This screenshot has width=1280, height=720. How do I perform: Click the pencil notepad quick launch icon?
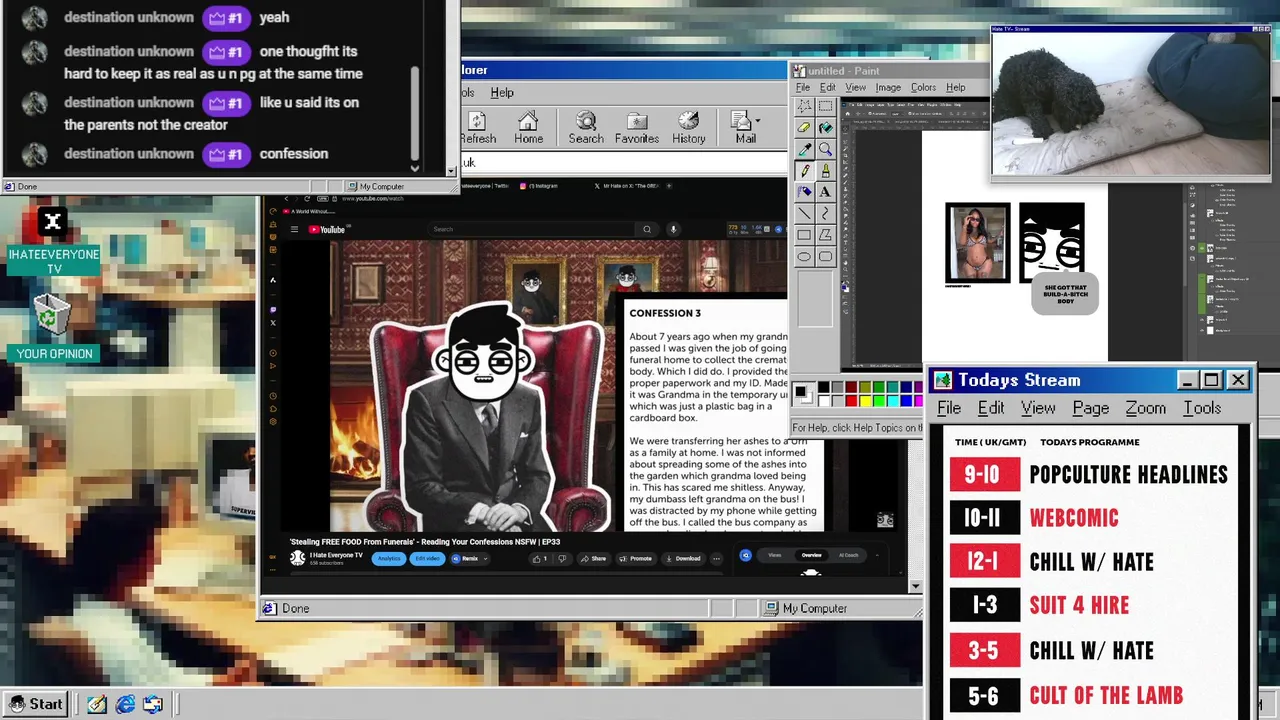pyautogui.click(x=96, y=704)
